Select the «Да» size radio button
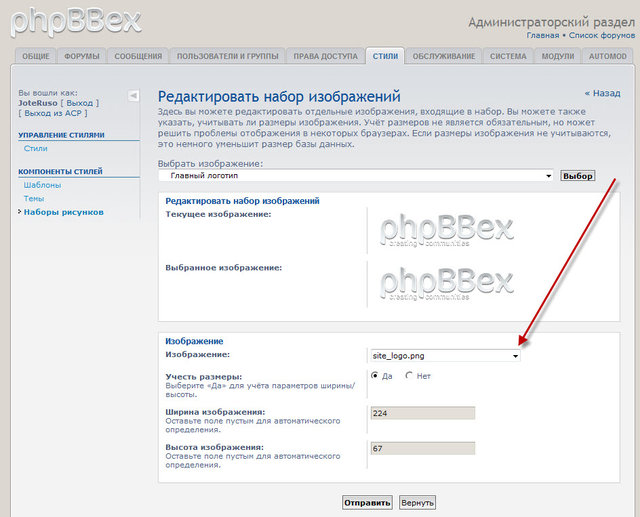The image size is (640, 517). click(375, 376)
